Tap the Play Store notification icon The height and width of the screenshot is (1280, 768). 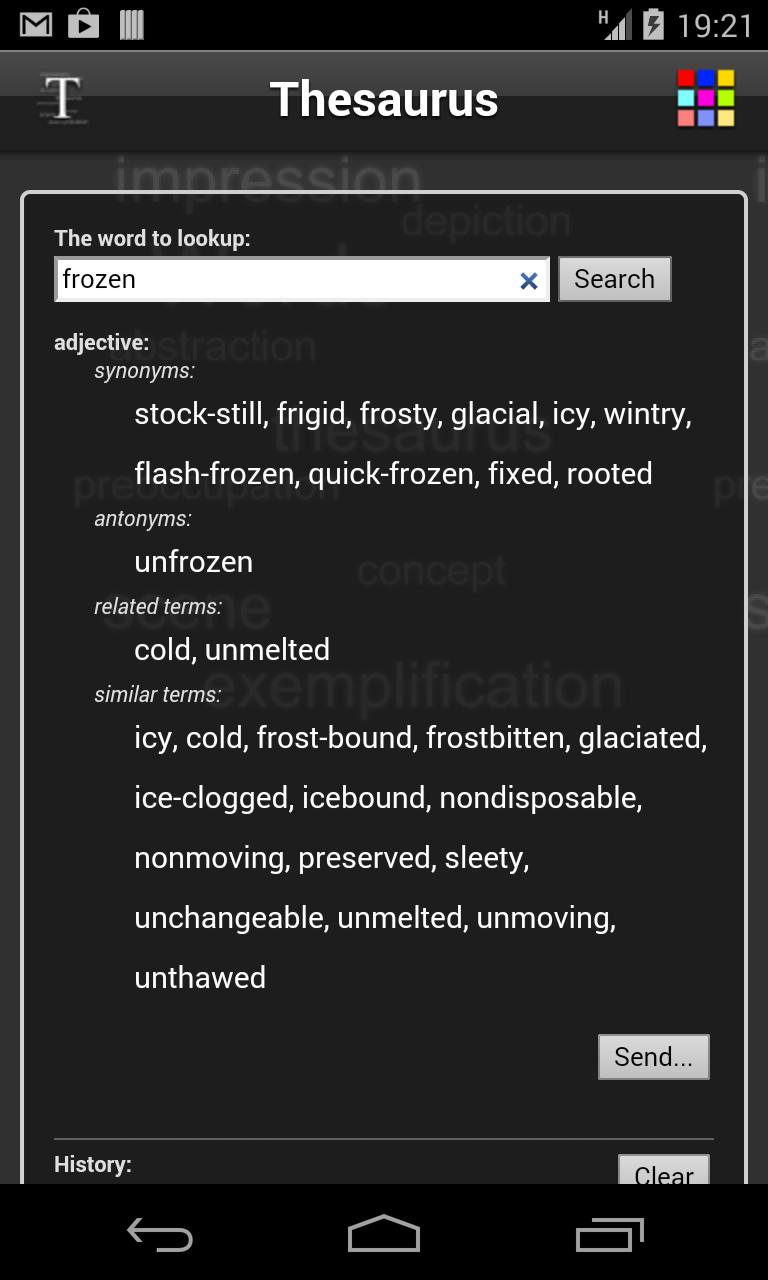83,25
